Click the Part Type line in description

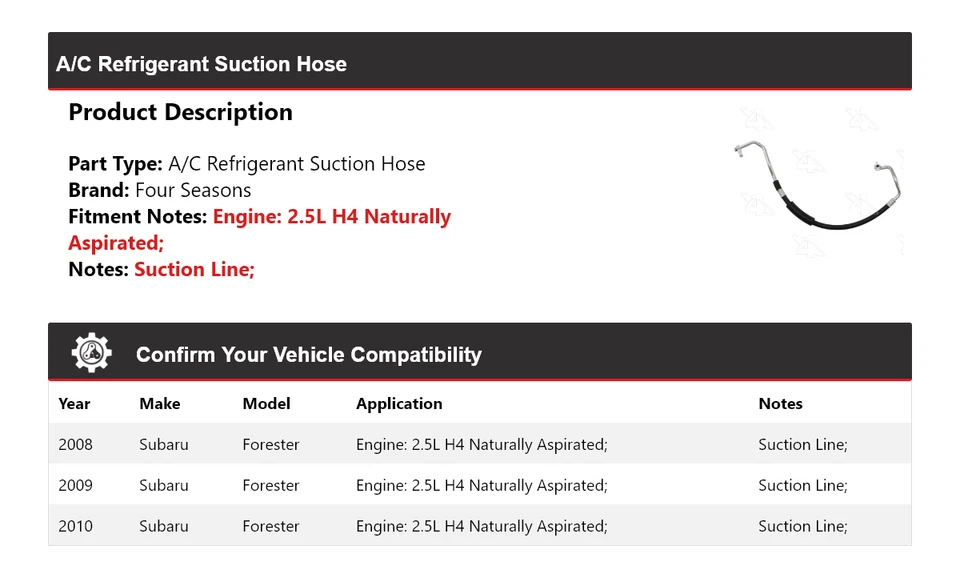point(246,164)
